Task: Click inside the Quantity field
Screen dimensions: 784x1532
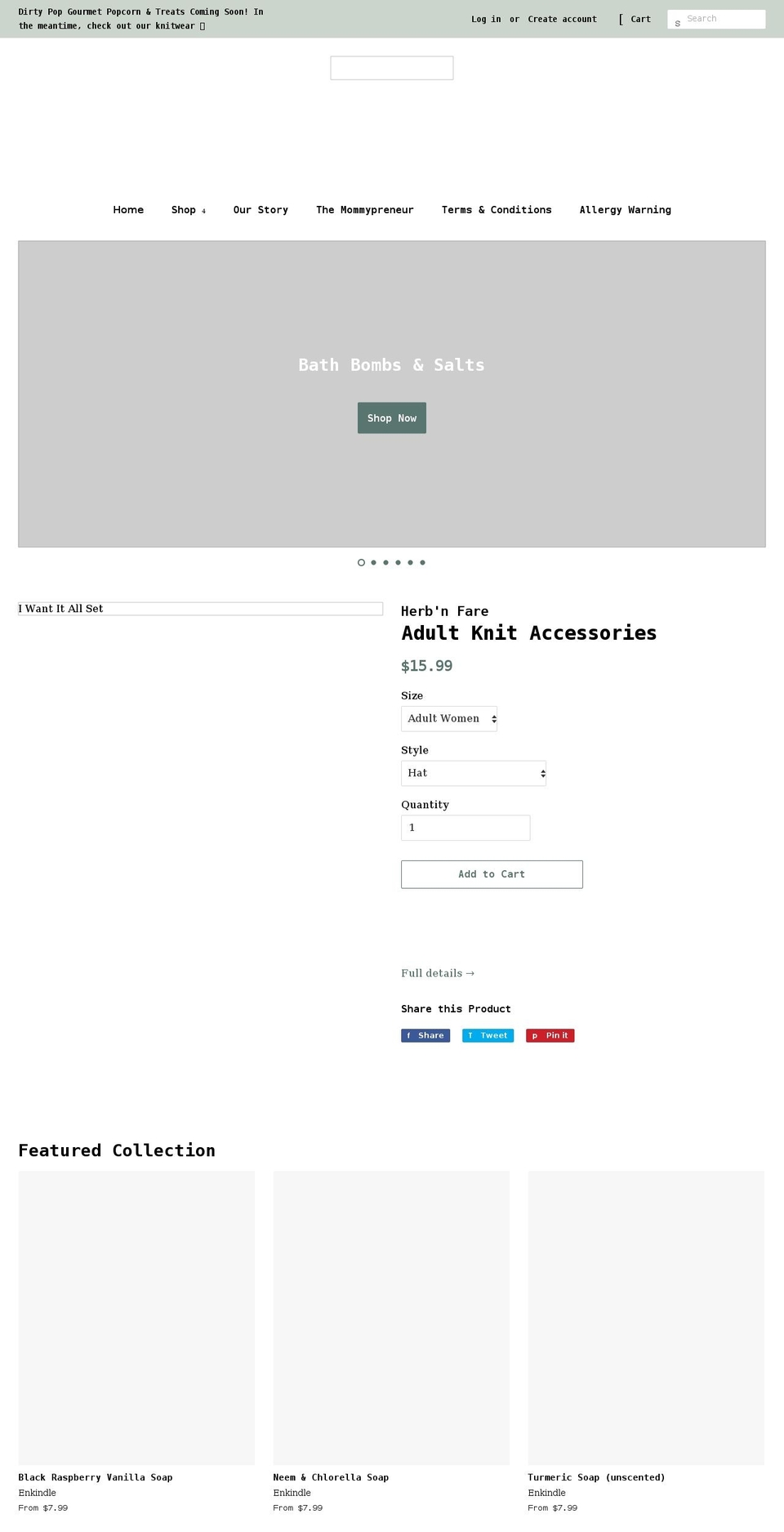Action: point(465,828)
